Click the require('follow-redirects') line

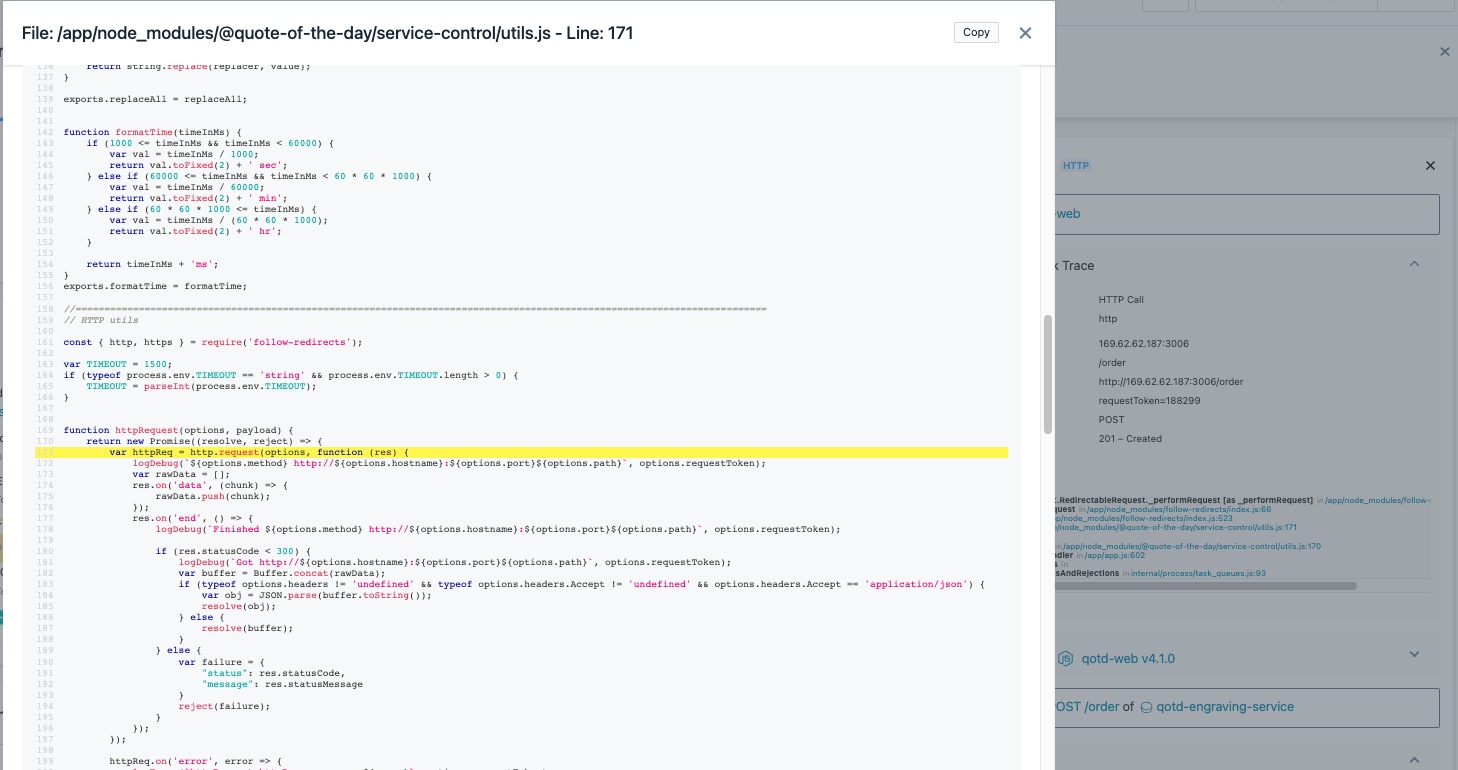click(212, 342)
